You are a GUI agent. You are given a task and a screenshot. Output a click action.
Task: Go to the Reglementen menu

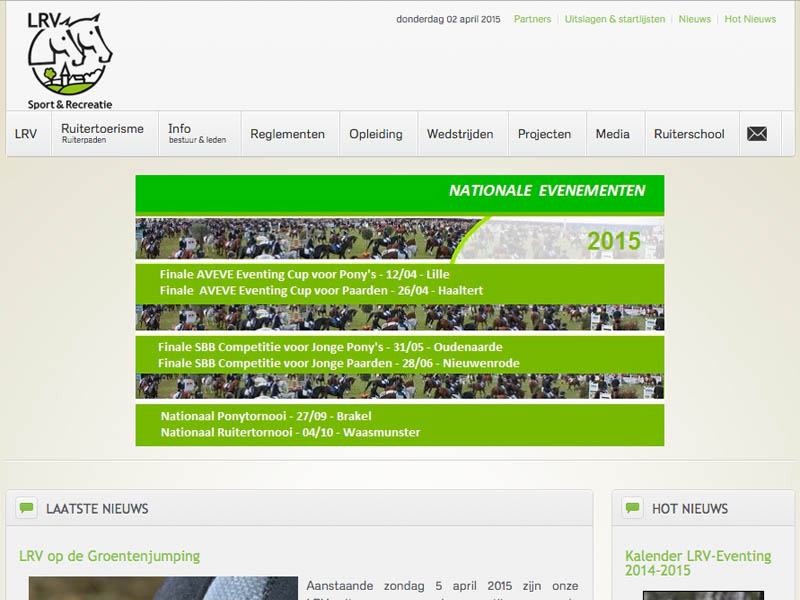click(x=288, y=134)
